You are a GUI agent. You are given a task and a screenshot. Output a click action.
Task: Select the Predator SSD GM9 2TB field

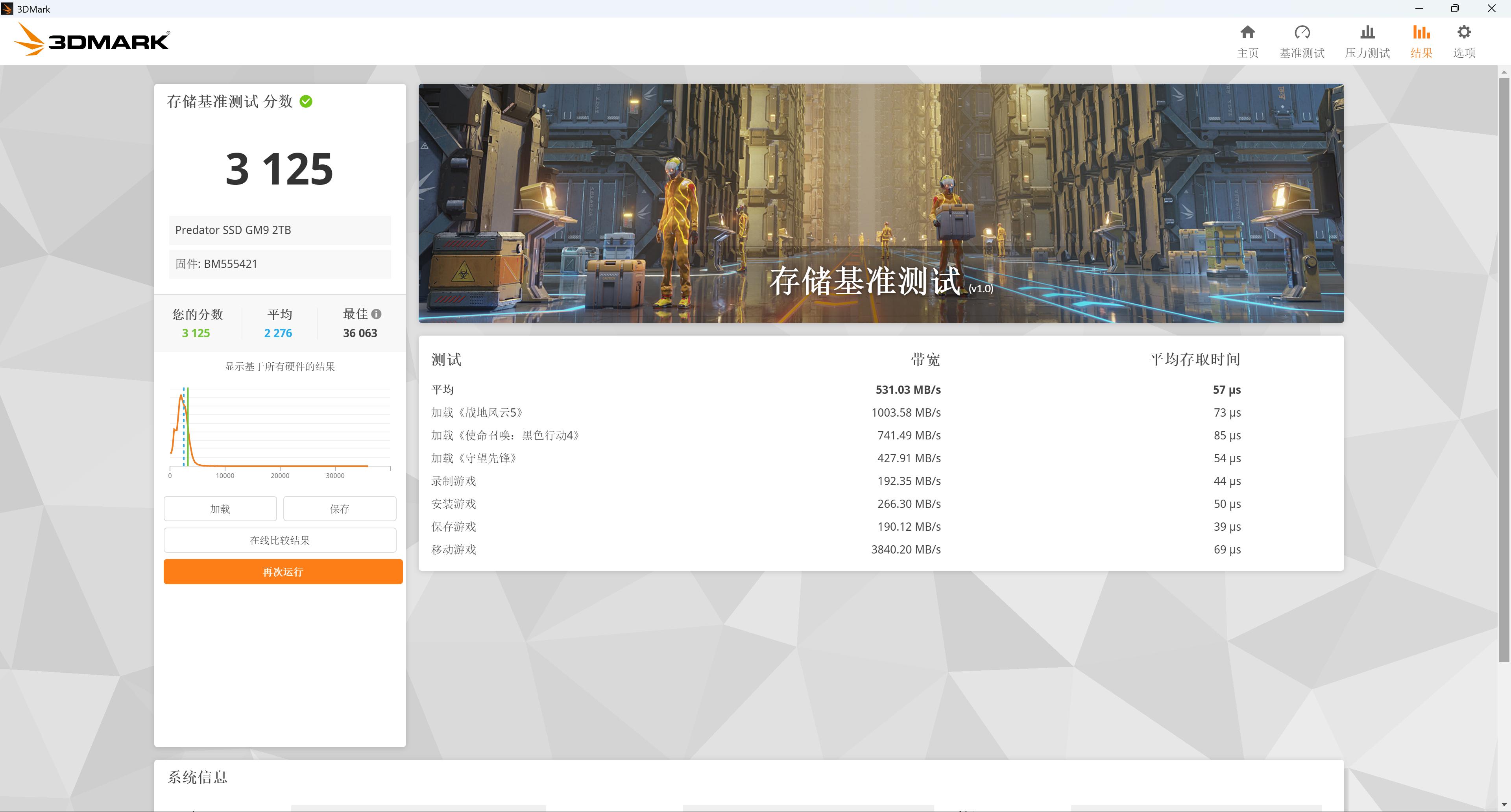coord(280,230)
